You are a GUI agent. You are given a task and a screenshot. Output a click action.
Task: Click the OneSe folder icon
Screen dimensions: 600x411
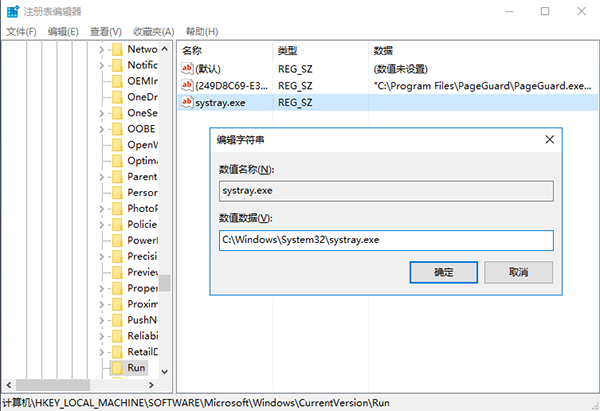(117, 113)
